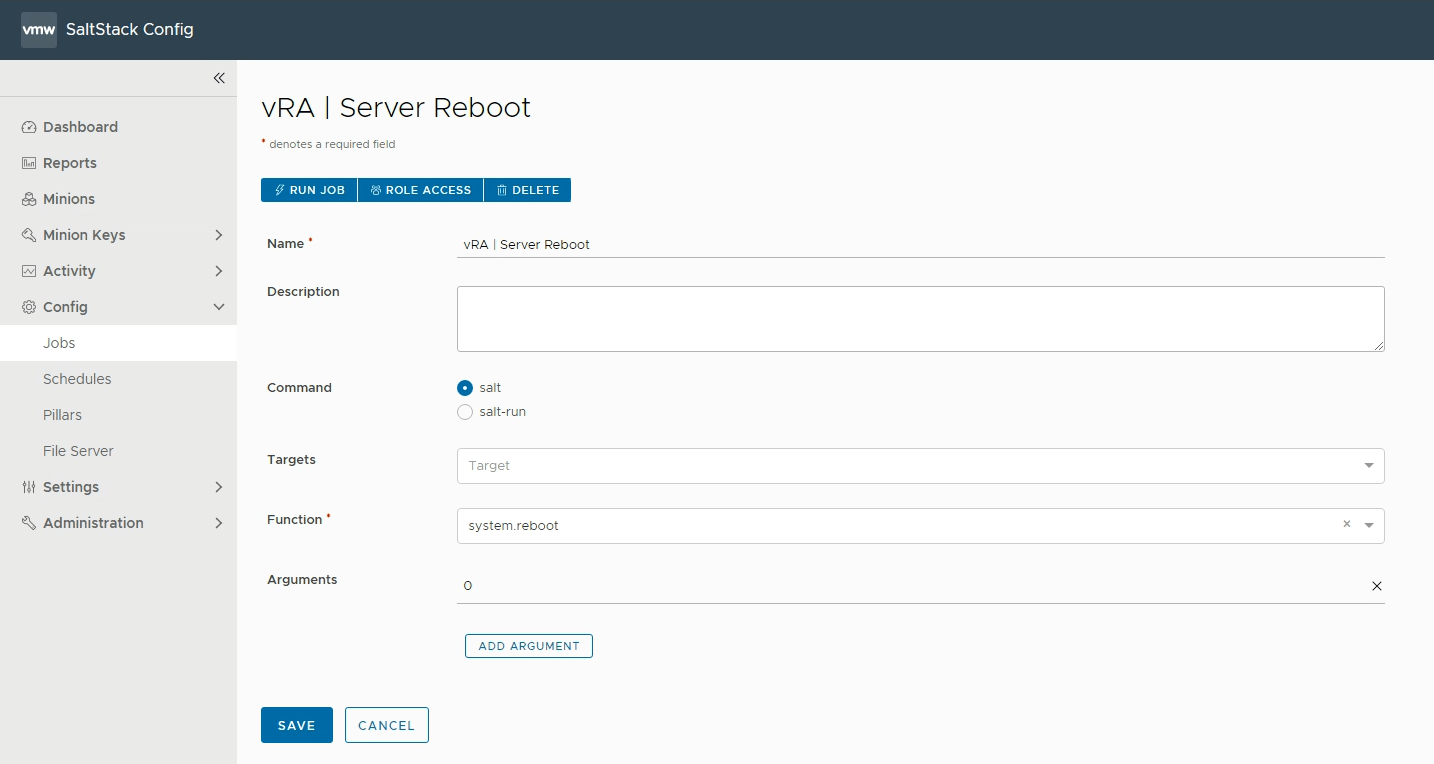Viewport: 1434px width, 764px height.
Task: Expand the Minion Keys section
Action: click(219, 234)
